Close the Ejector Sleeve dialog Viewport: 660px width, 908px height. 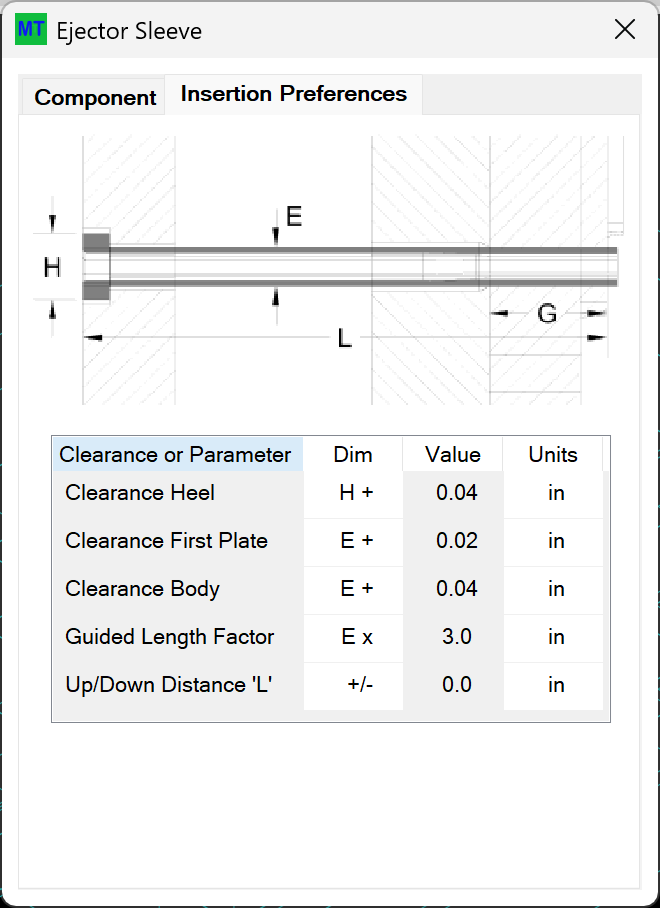[x=625, y=30]
